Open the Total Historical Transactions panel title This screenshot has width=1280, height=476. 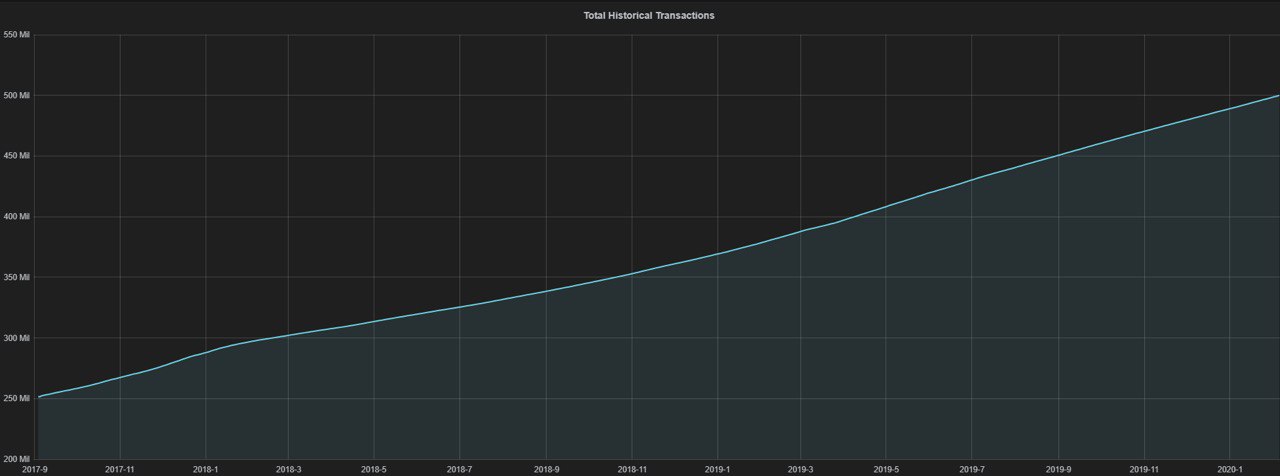coord(649,16)
